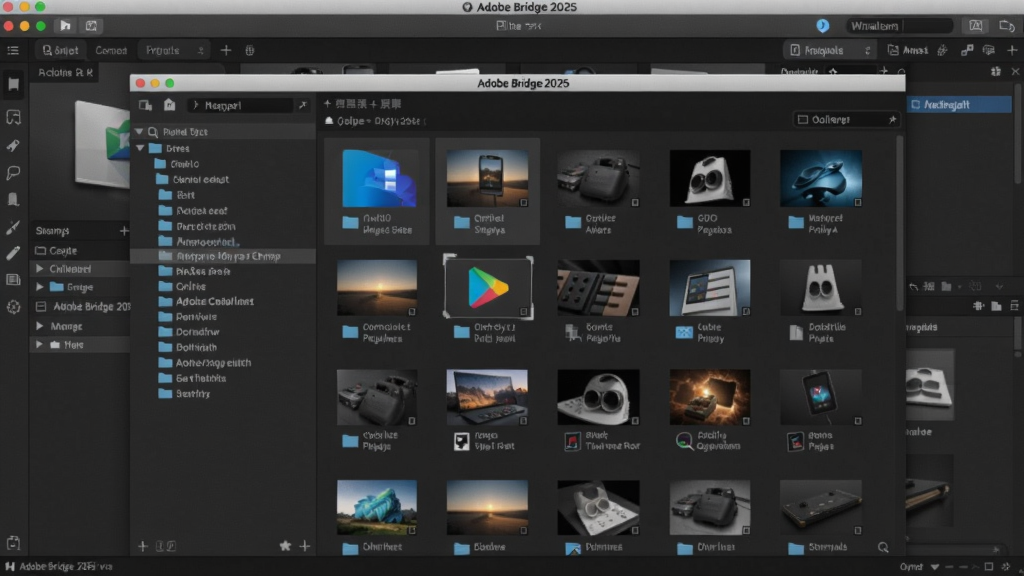Image resolution: width=1024 pixels, height=576 pixels.
Task: Click the star icon at folder panel bottom
Action: [x=285, y=546]
